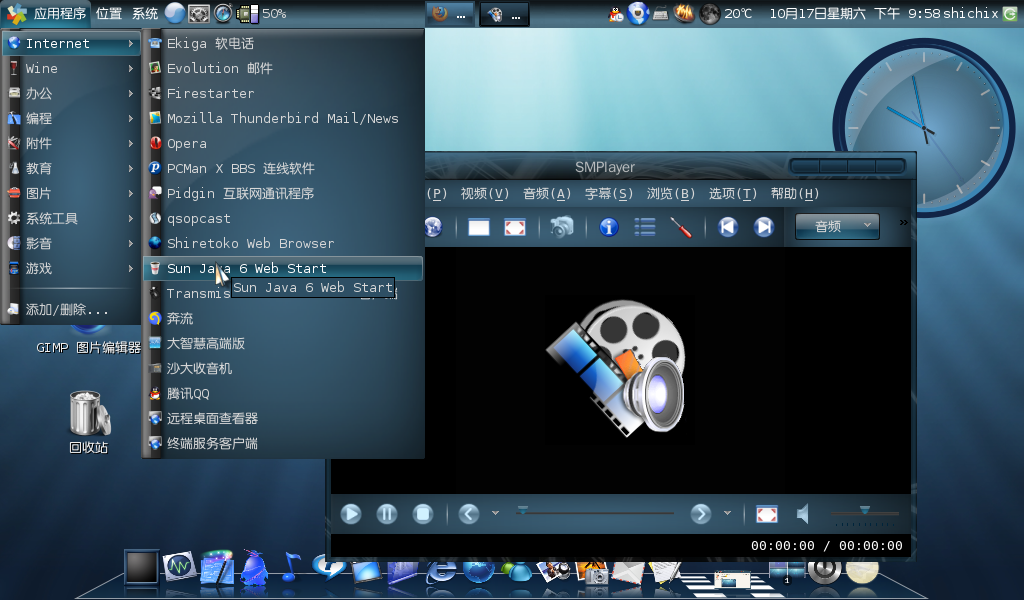This screenshot has width=1024, height=600.
Task: Open the system monitor icon in the dock
Action: click(x=179, y=565)
